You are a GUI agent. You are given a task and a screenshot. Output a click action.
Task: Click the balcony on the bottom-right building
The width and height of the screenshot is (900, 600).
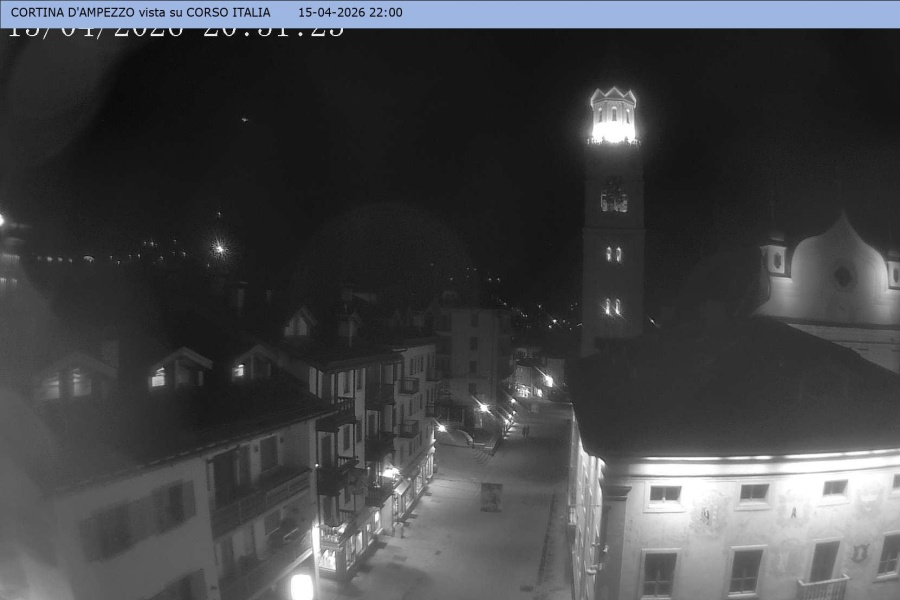coord(822,588)
